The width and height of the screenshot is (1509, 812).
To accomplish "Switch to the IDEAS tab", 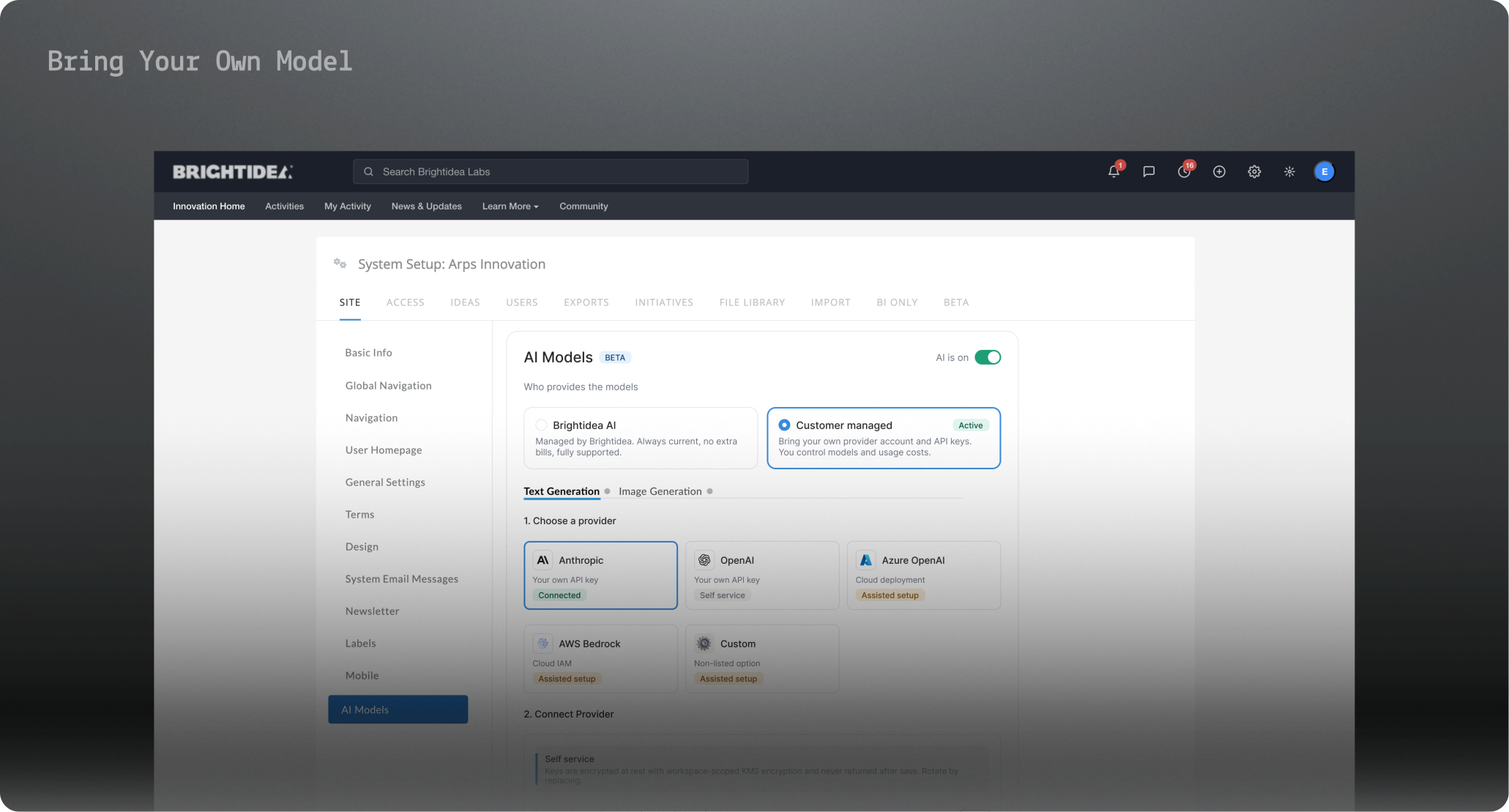I will pyautogui.click(x=465, y=302).
